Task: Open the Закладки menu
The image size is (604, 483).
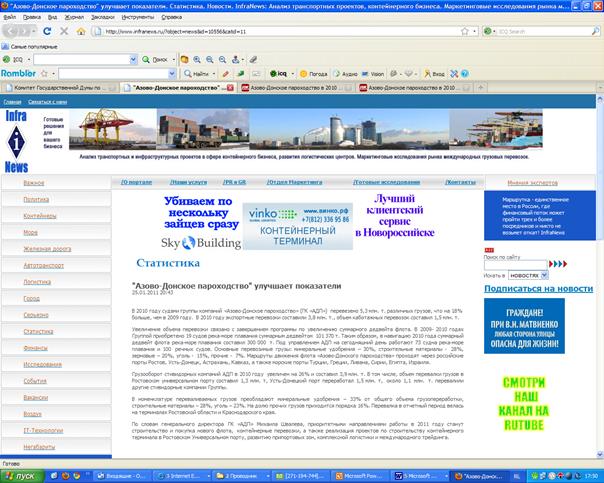Action: (x=102, y=17)
